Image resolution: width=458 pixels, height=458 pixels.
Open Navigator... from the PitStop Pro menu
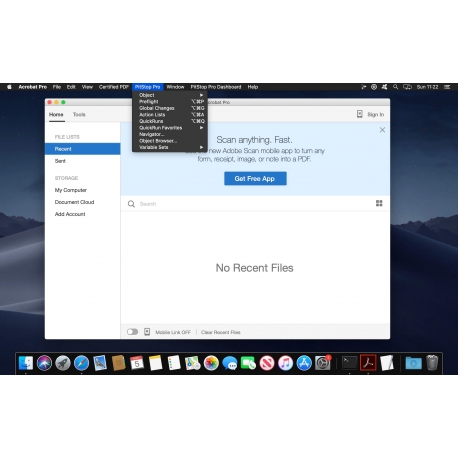pos(170,134)
